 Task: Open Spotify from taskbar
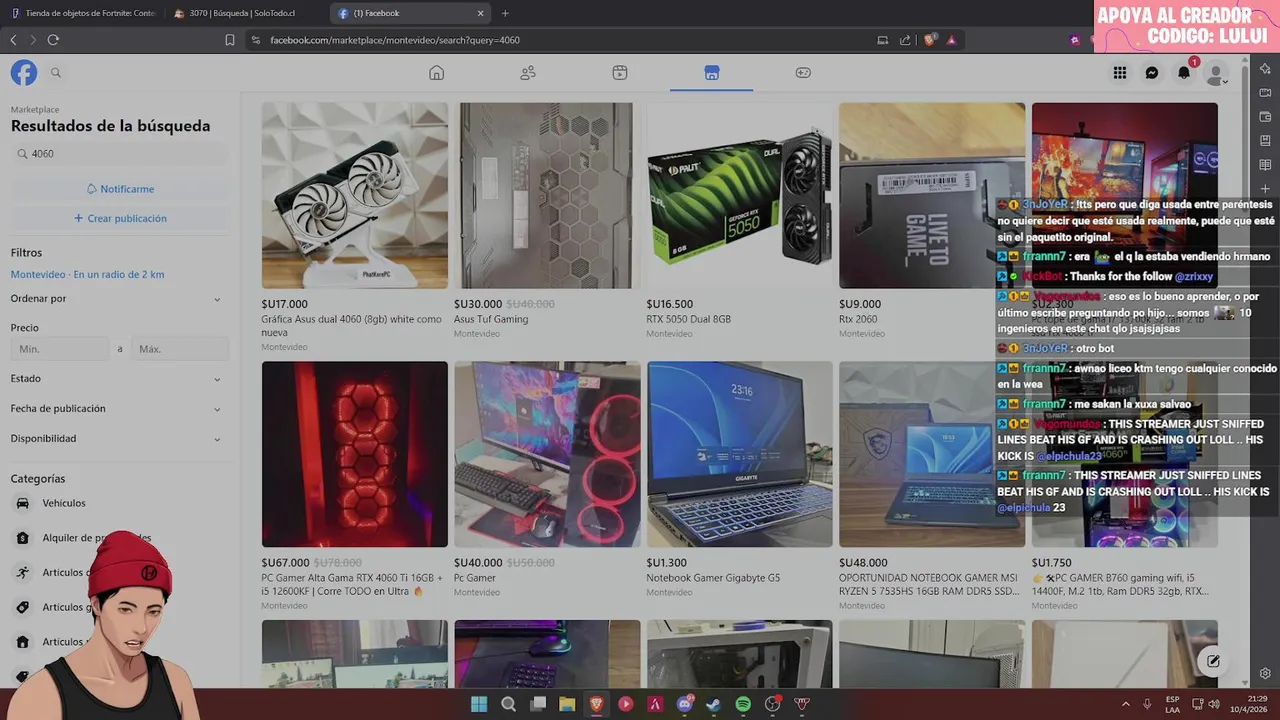pyautogui.click(x=743, y=704)
